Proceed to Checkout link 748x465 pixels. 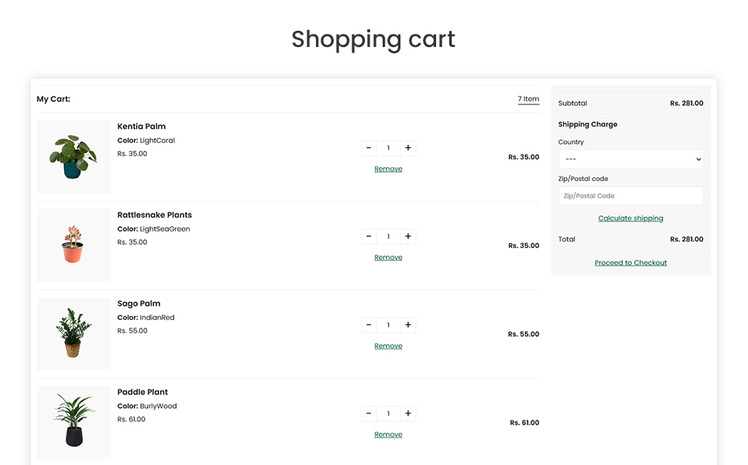click(631, 263)
